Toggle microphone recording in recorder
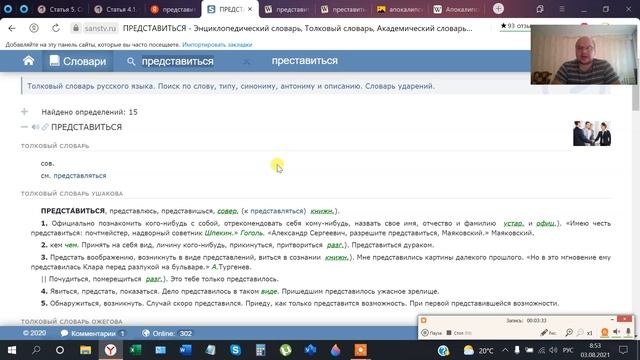 [x=628, y=333]
